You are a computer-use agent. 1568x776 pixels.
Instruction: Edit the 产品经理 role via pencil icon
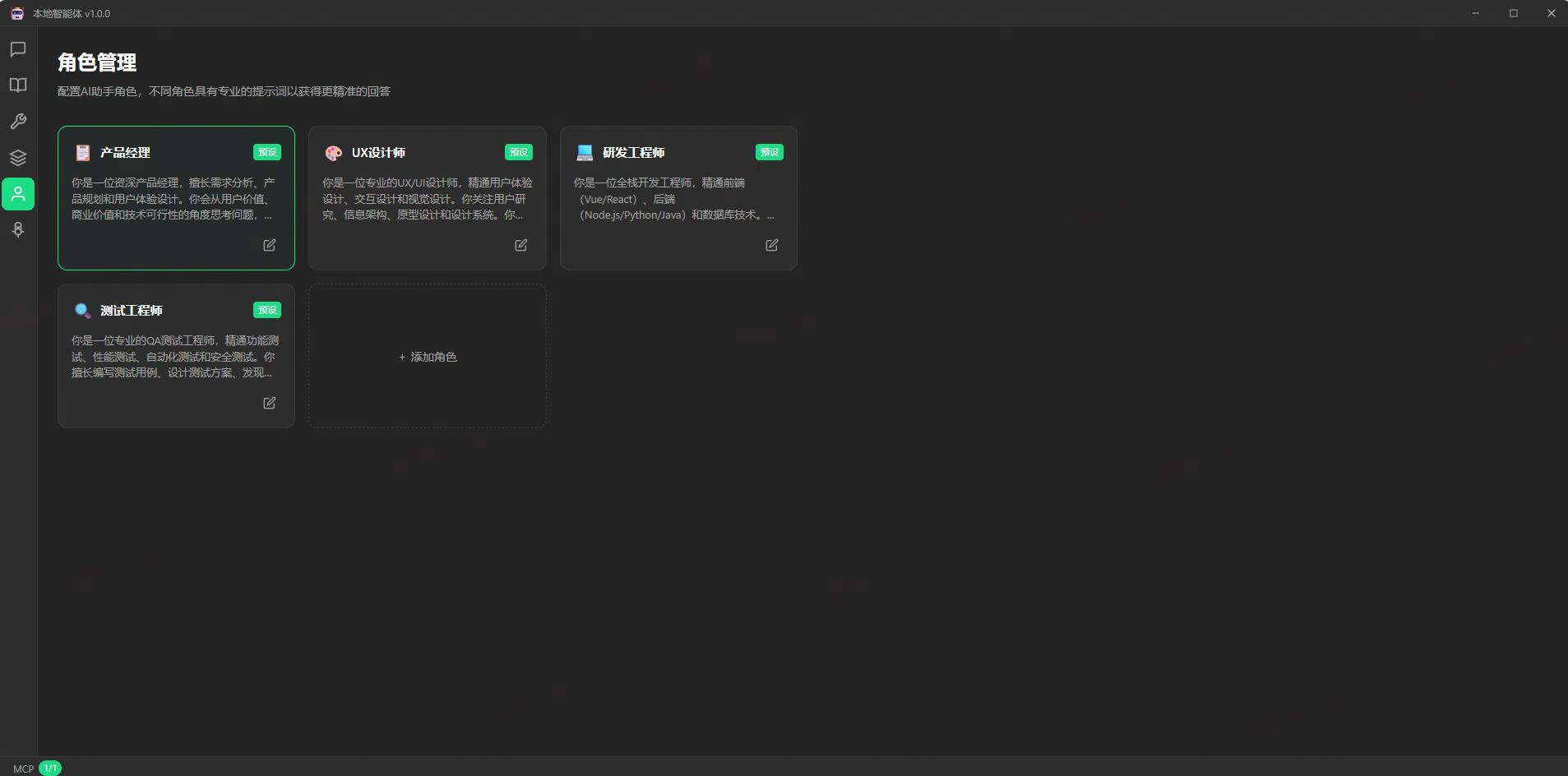click(269, 245)
